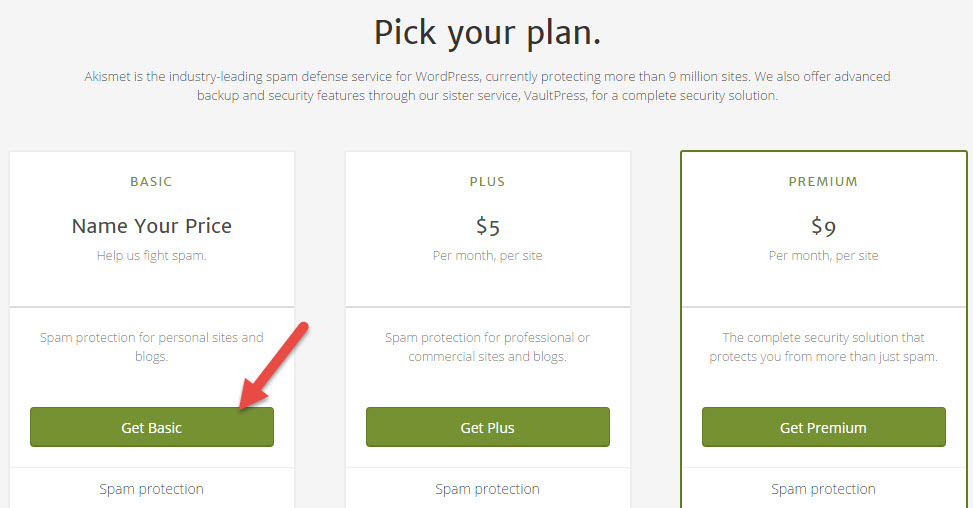
Task: Click Spam protection feature under Get Plus
Action: coord(487,489)
